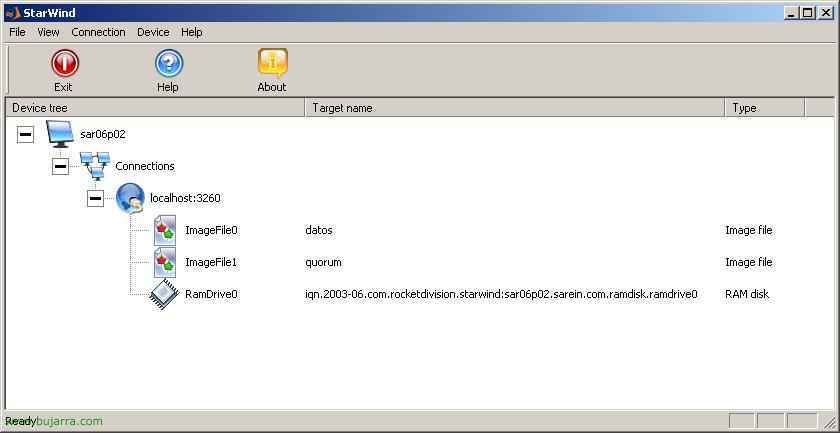
Task: Click 'Image file' type in ImageFile1 row
Action: click(749, 263)
